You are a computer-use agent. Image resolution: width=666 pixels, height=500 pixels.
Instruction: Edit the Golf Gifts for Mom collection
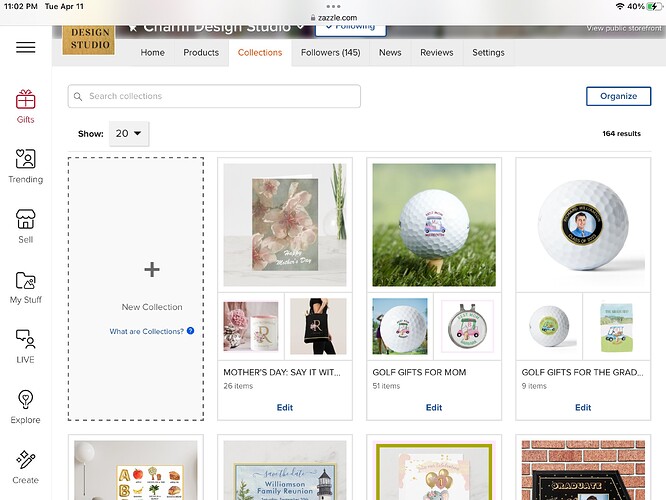434,407
